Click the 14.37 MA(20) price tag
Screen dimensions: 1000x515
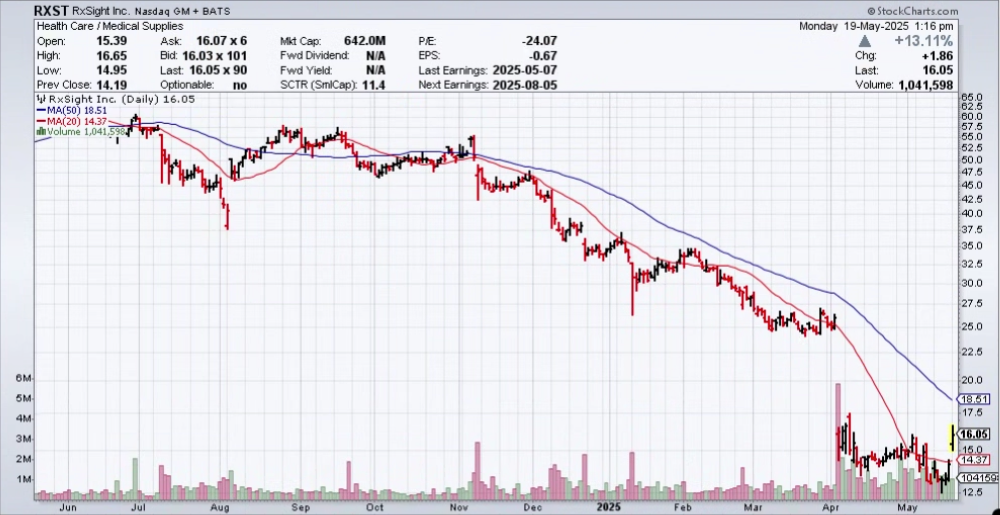[974, 458]
